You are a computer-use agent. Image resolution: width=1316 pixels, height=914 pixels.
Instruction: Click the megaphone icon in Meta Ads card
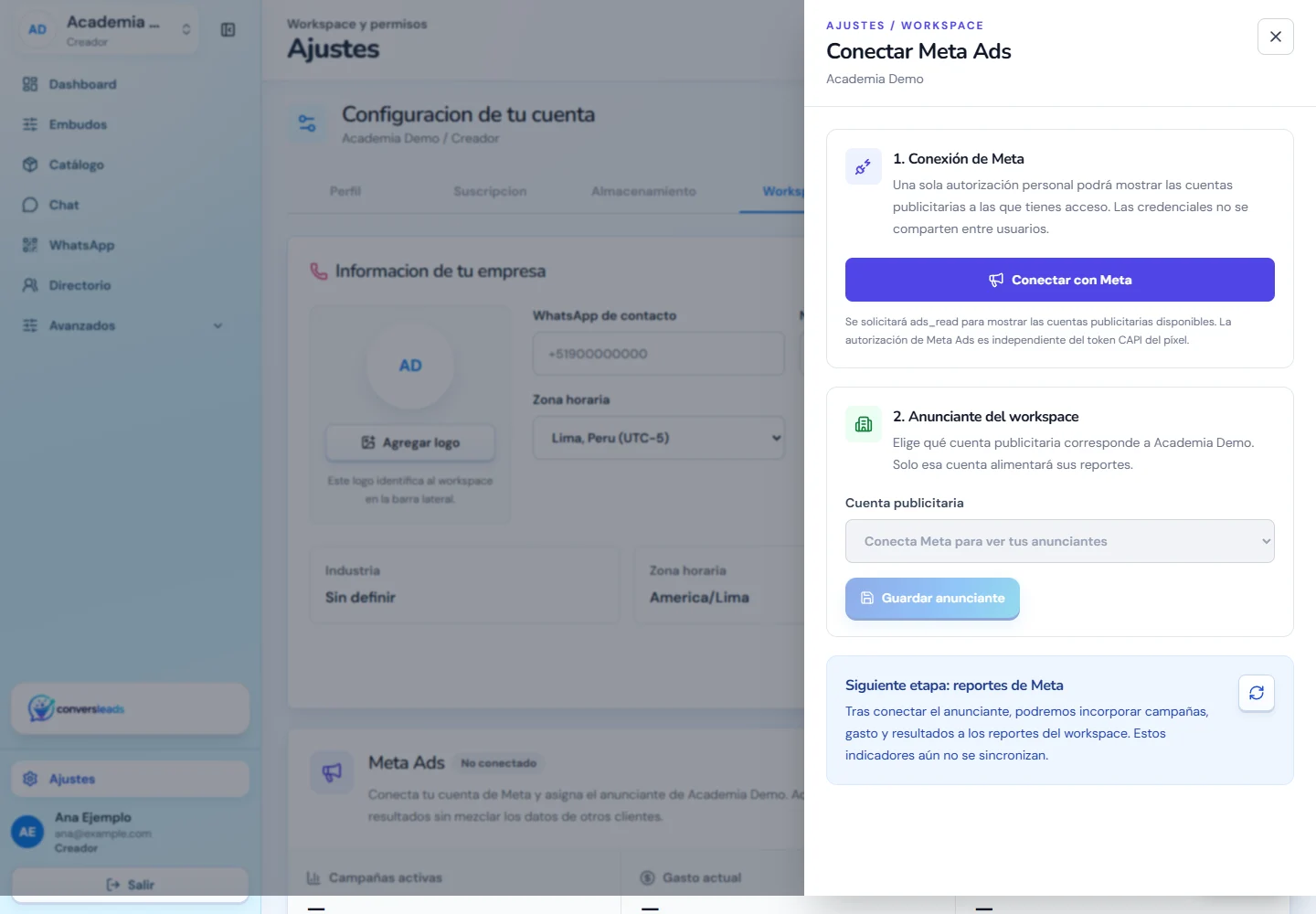tap(332, 772)
